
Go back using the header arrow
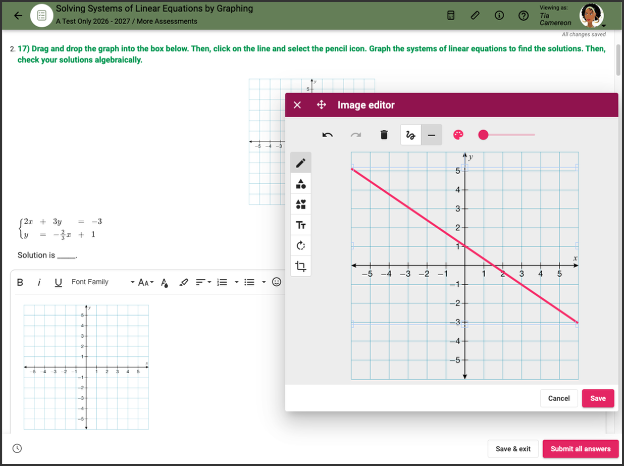[x=18, y=16]
